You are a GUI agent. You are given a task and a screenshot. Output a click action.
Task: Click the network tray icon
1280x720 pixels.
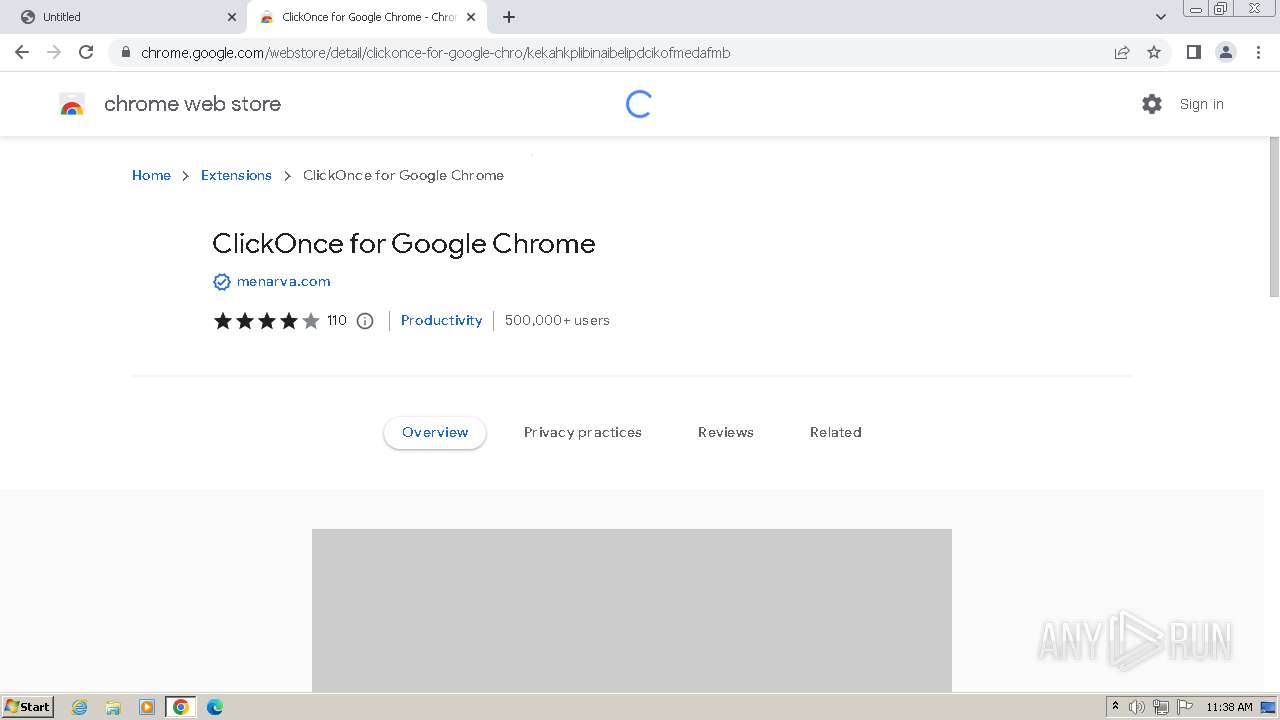click(1161, 707)
